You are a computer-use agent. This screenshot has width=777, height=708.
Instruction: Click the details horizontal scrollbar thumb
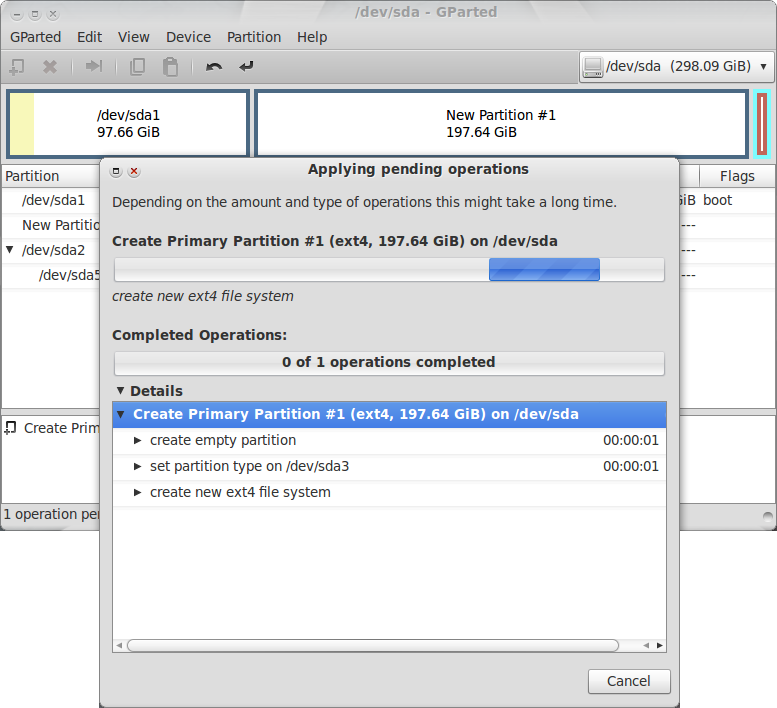click(x=373, y=645)
